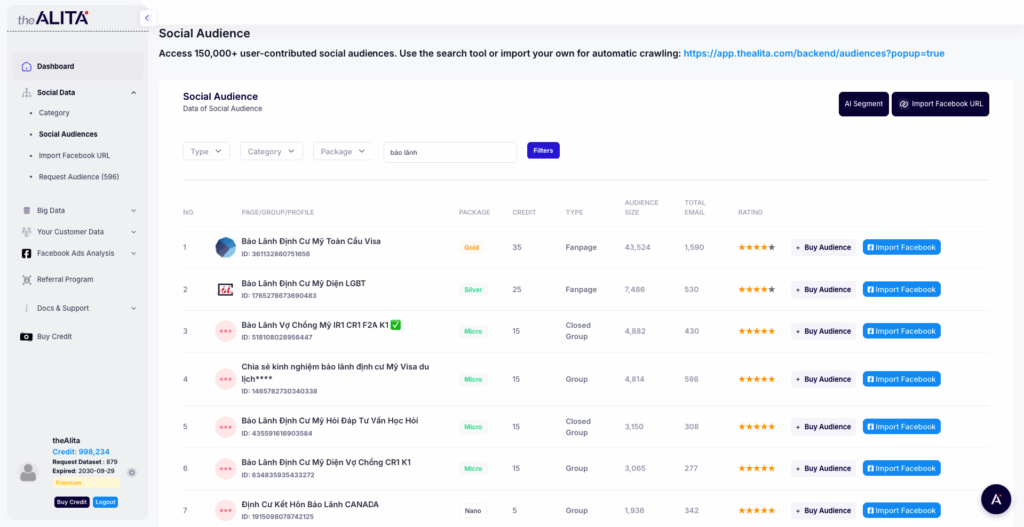Go to Dashboard in the sidebar
Screen dimensions: 1024x527
click(56, 67)
